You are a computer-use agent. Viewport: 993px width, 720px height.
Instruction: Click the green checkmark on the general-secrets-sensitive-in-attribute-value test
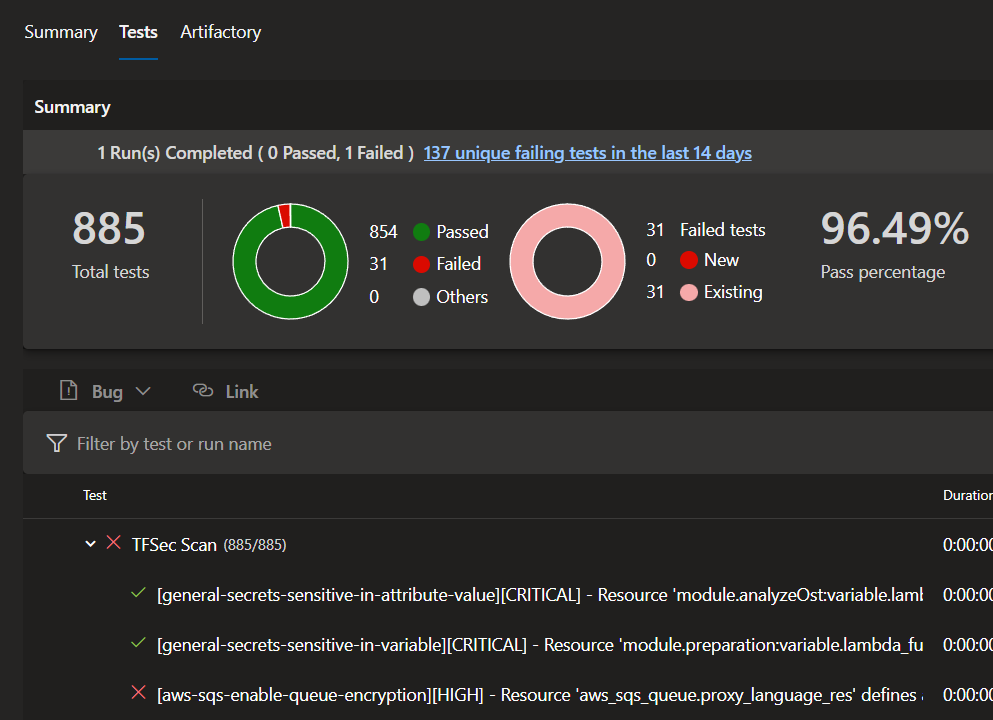[x=138, y=594]
